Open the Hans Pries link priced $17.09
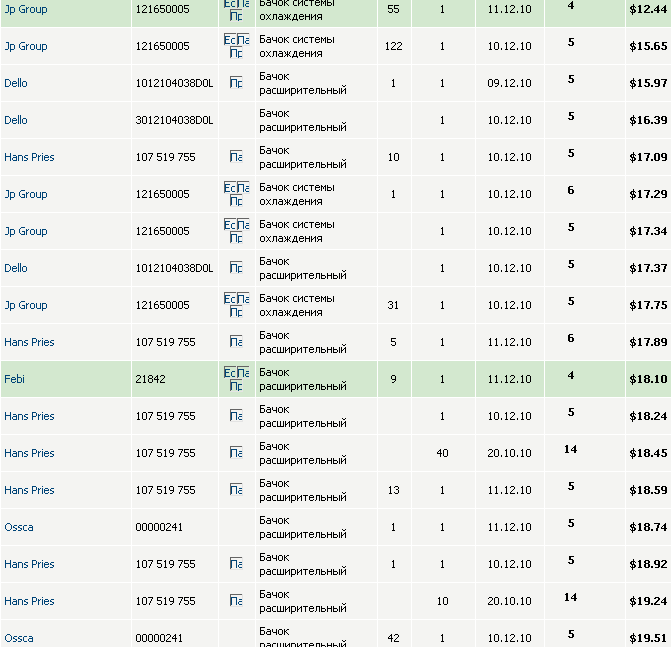671x647 pixels. point(29,157)
